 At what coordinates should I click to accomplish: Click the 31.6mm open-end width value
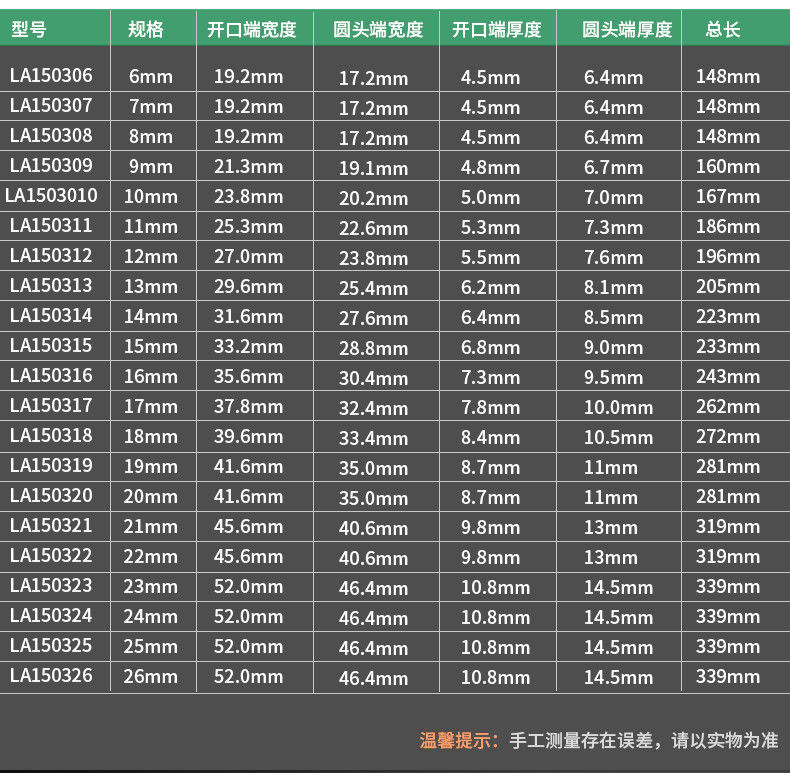click(x=248, y=316)
